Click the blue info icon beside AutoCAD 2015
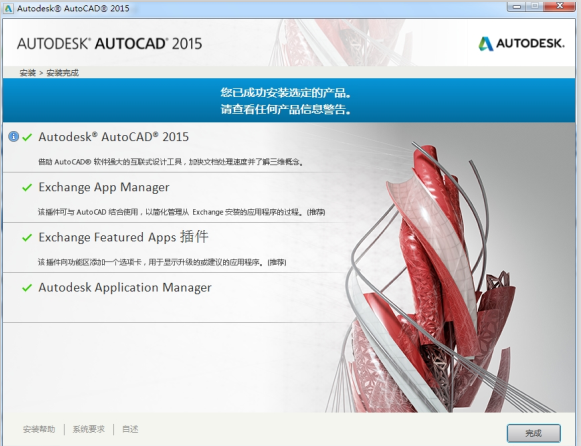The image size is (581, 446). click(x=13, y=137)
